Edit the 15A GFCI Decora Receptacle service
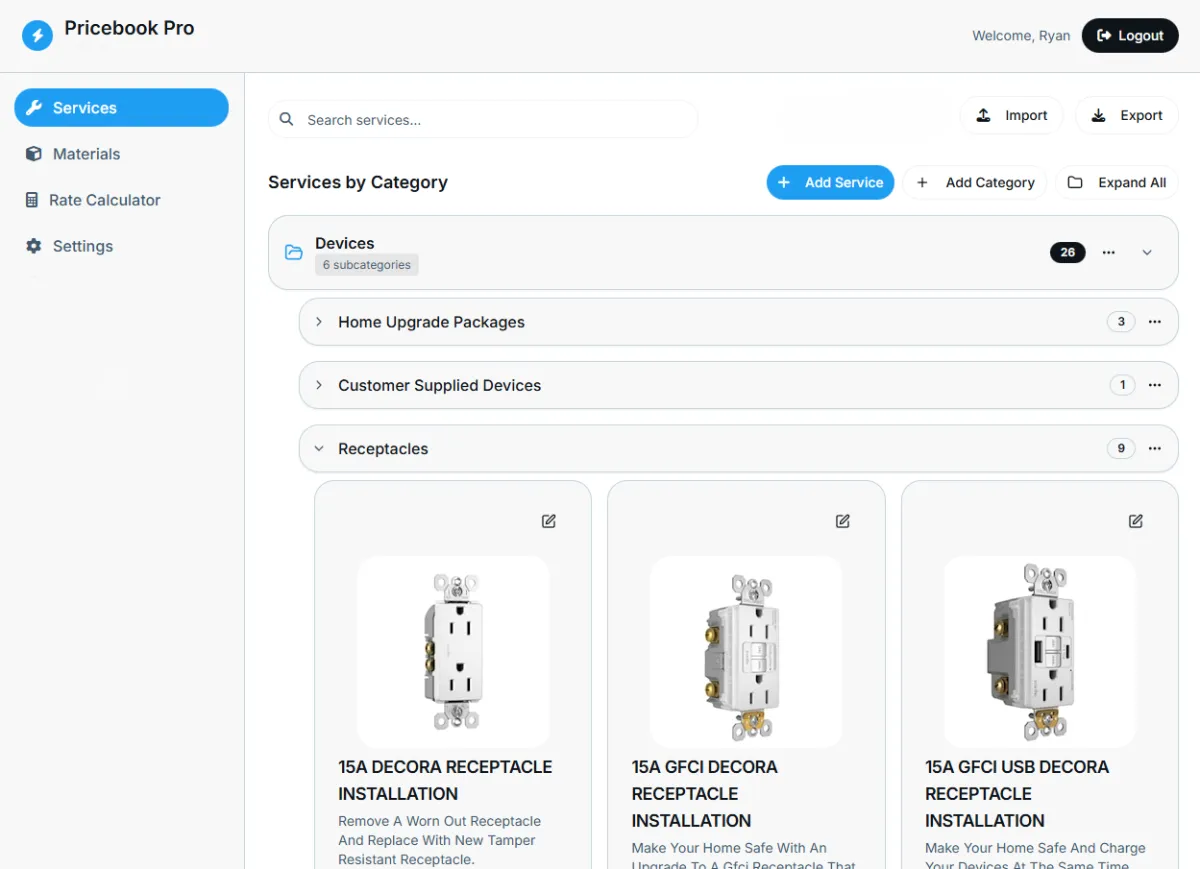The width and height of the screenshot is (1200, 869). point(843,521)
